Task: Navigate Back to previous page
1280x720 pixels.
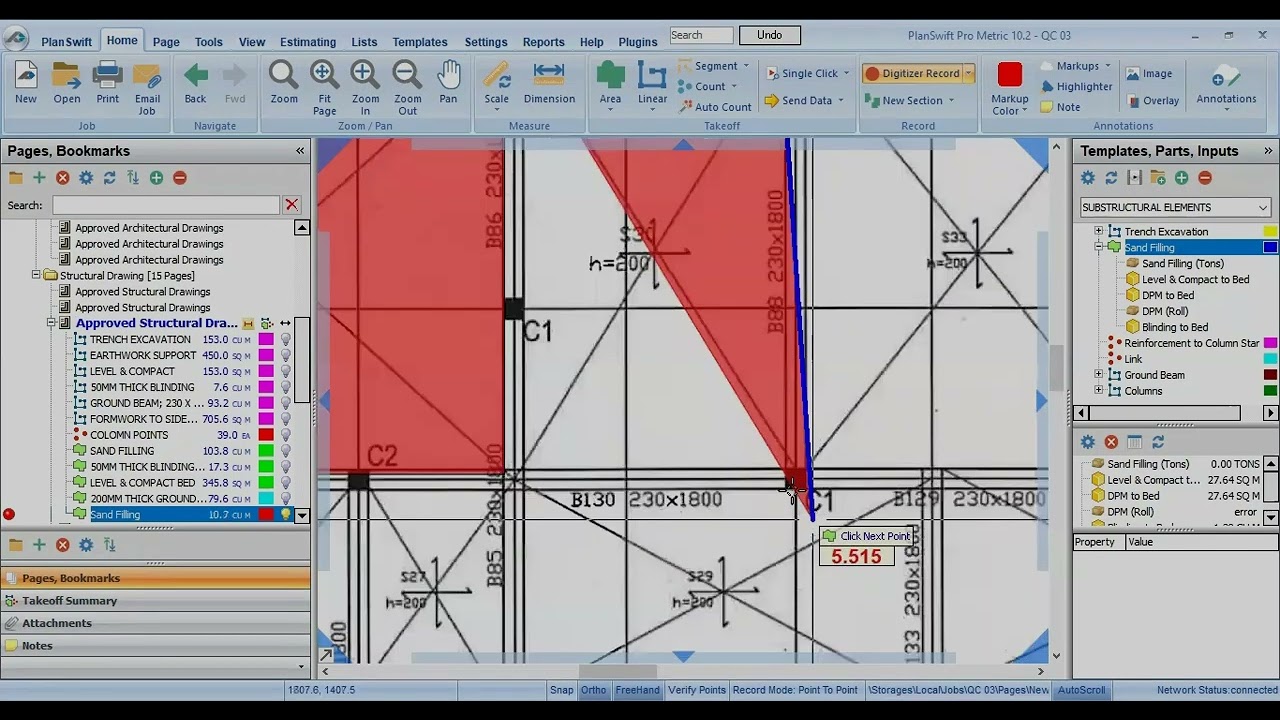Action: 195,82
